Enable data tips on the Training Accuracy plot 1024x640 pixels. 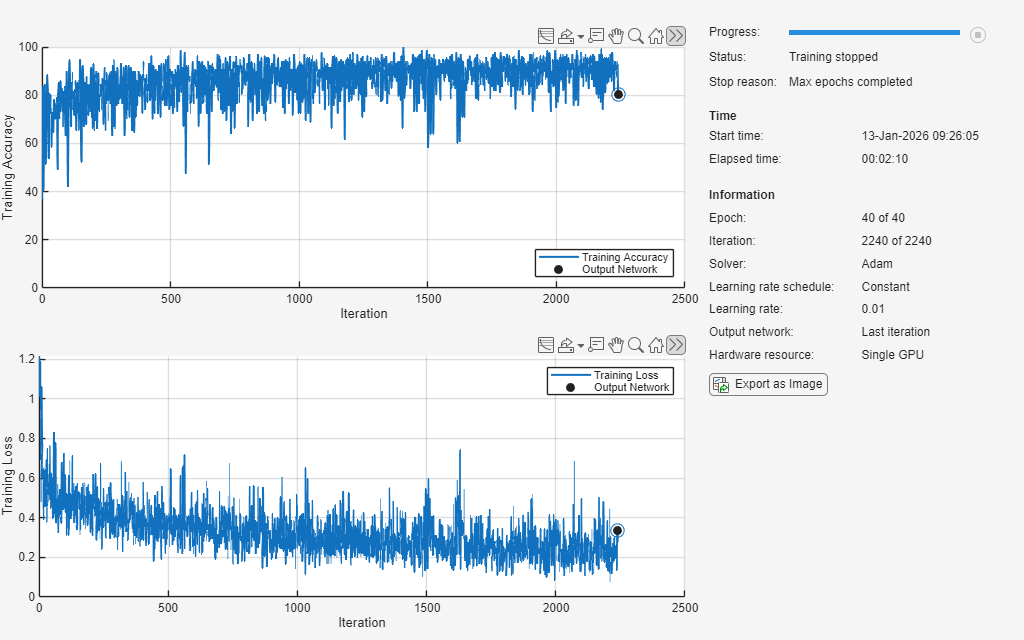tap(596, 36)
